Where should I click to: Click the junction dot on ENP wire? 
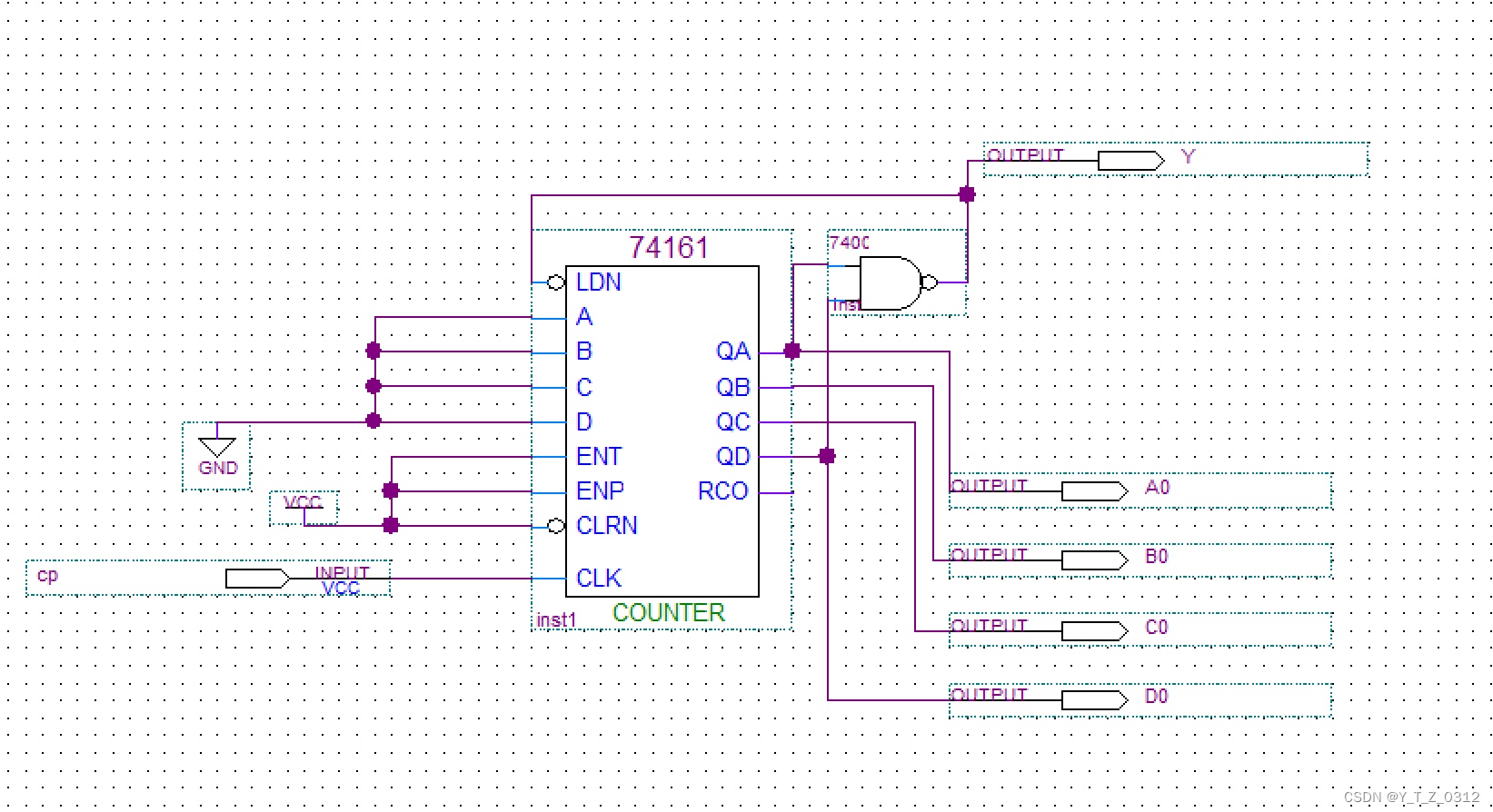[x=391, y=490]
